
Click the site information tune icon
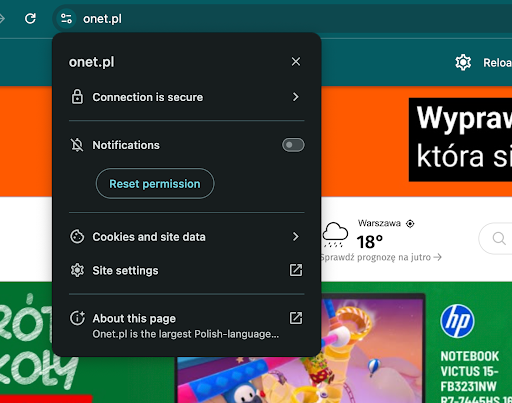[66, 19]
